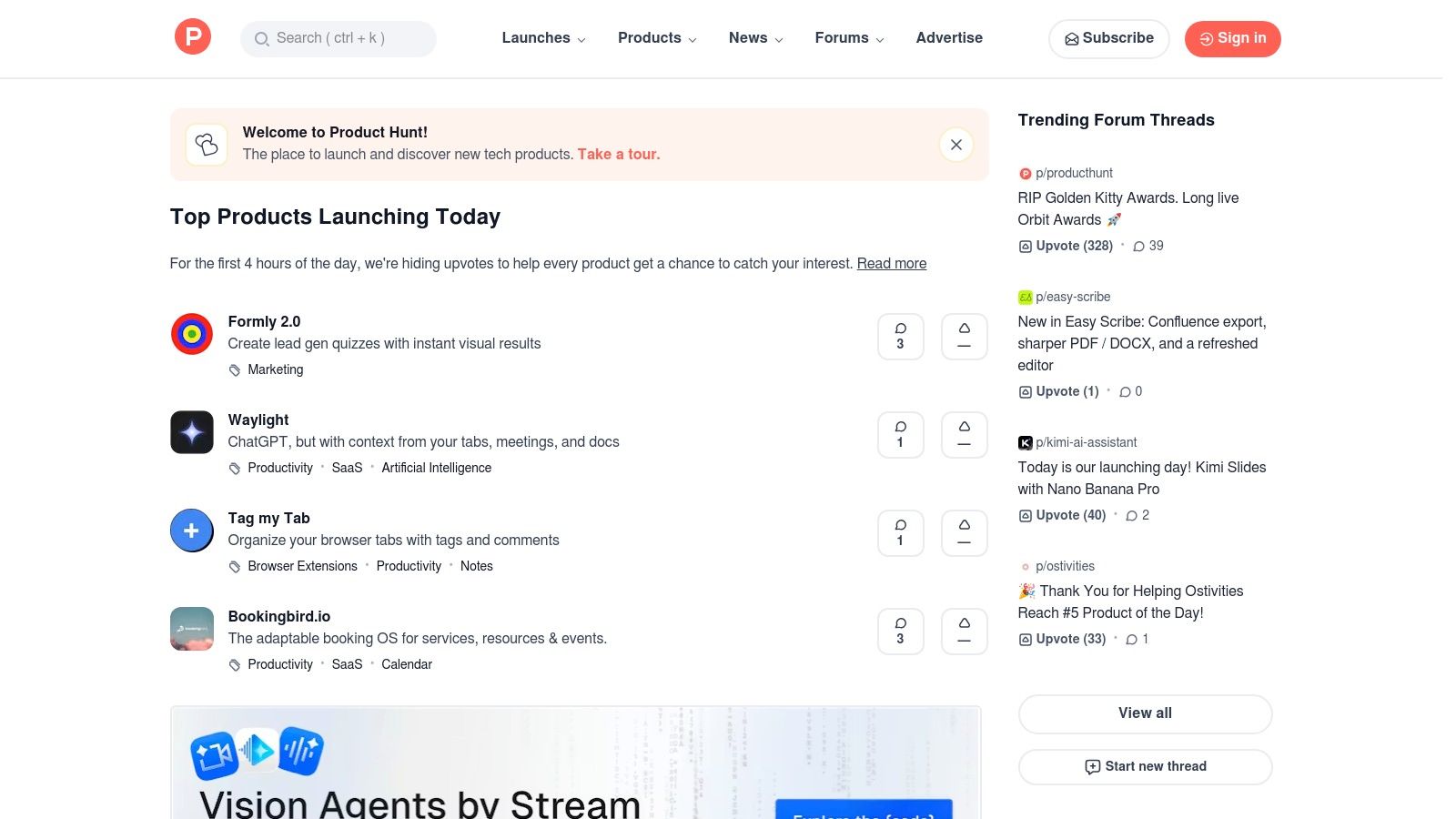The width and height of the screenshot is (1456, 819).
Task: Open the Bookingbird.io product icon
Action: pos(191,629)
